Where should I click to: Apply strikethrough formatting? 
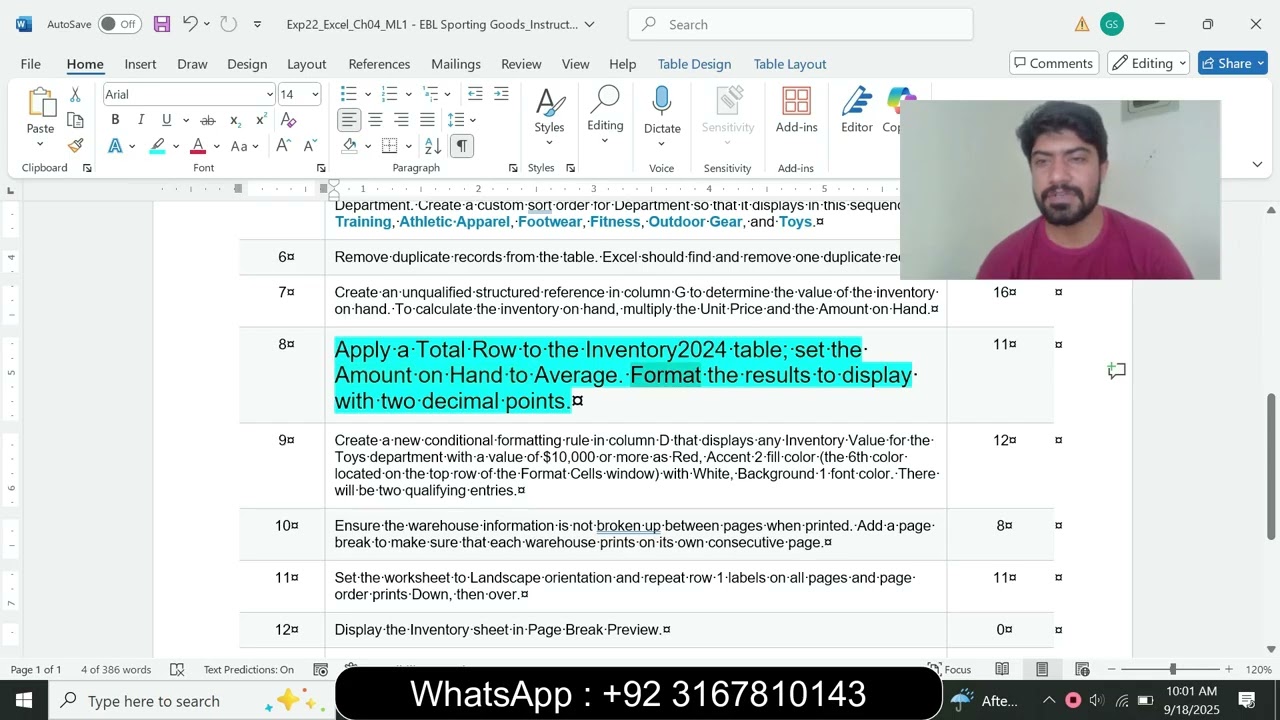coord(208,120)
